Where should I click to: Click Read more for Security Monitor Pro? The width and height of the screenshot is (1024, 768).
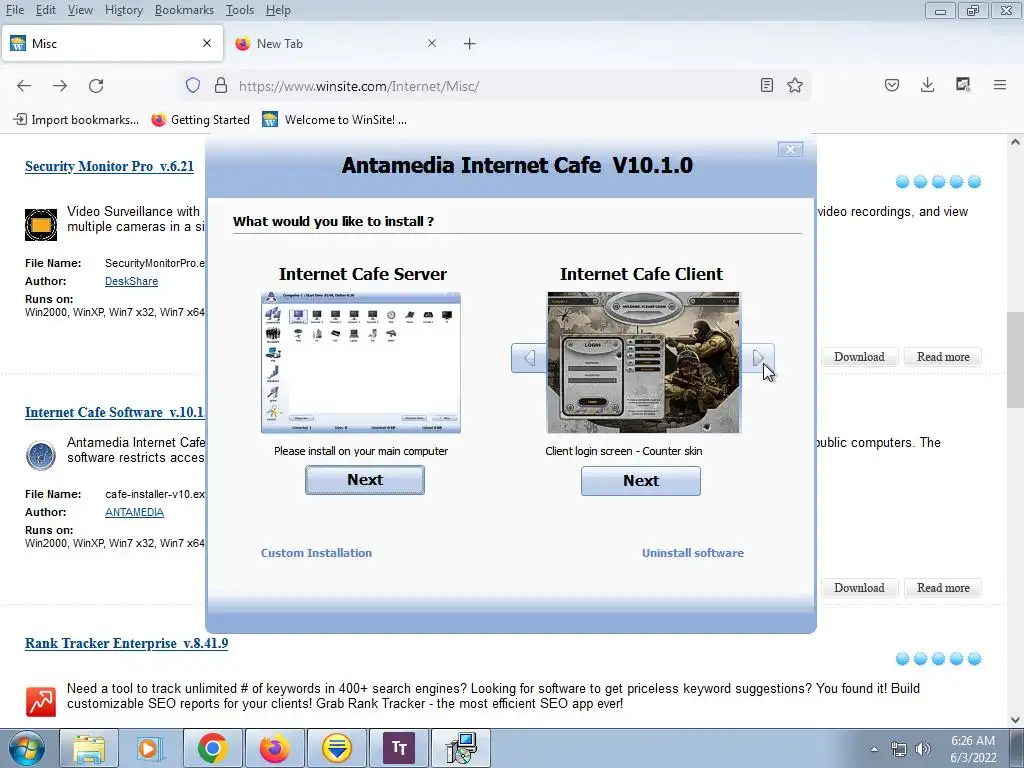[943, 357]
